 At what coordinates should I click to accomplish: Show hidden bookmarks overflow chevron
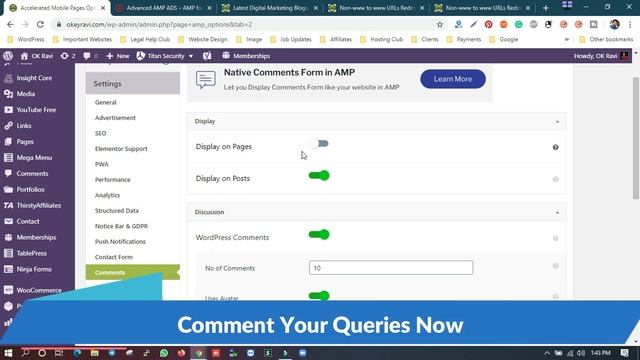coord(567,40)
